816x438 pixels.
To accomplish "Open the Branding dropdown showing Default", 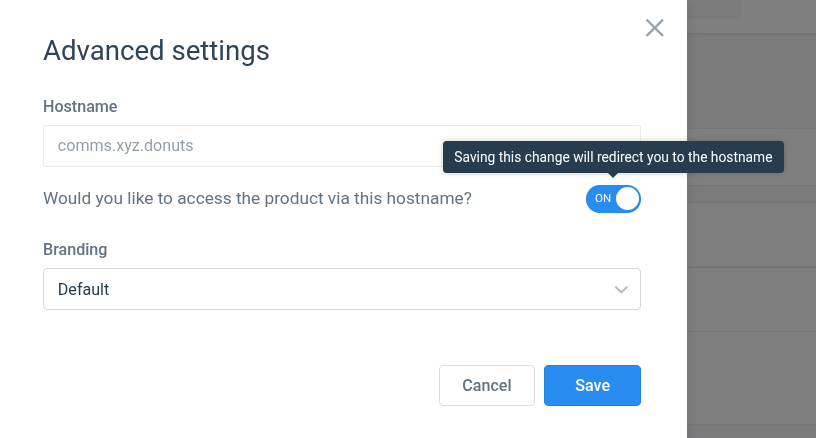I will (x=342, y=289).
